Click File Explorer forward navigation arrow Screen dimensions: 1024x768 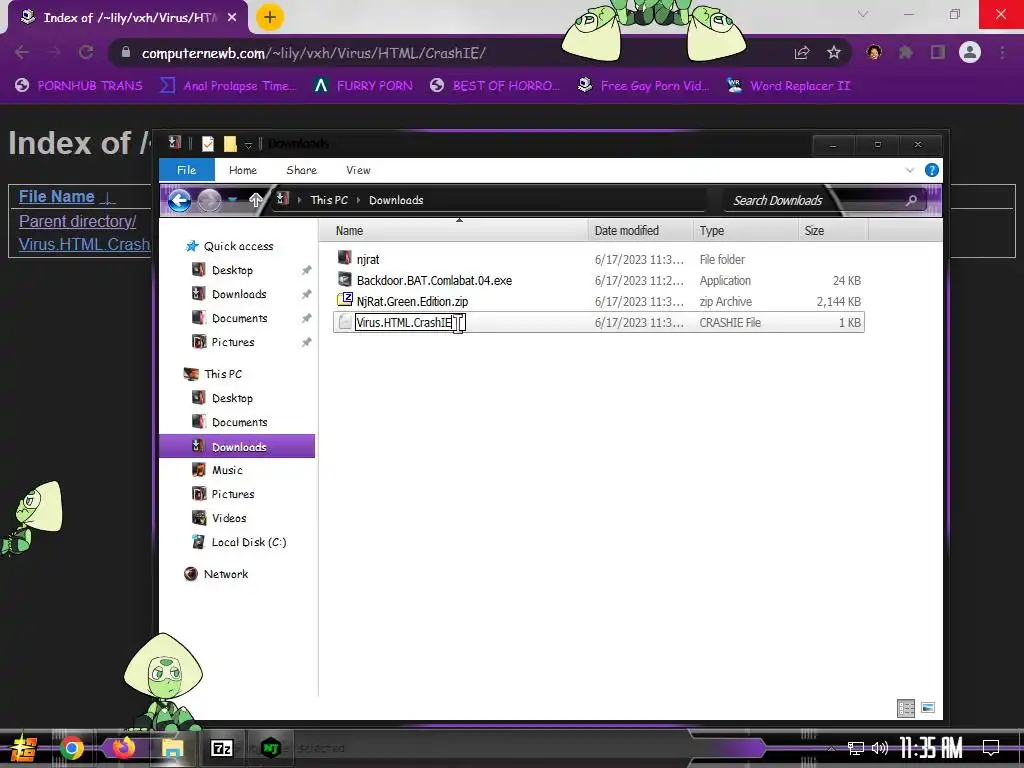209,200
